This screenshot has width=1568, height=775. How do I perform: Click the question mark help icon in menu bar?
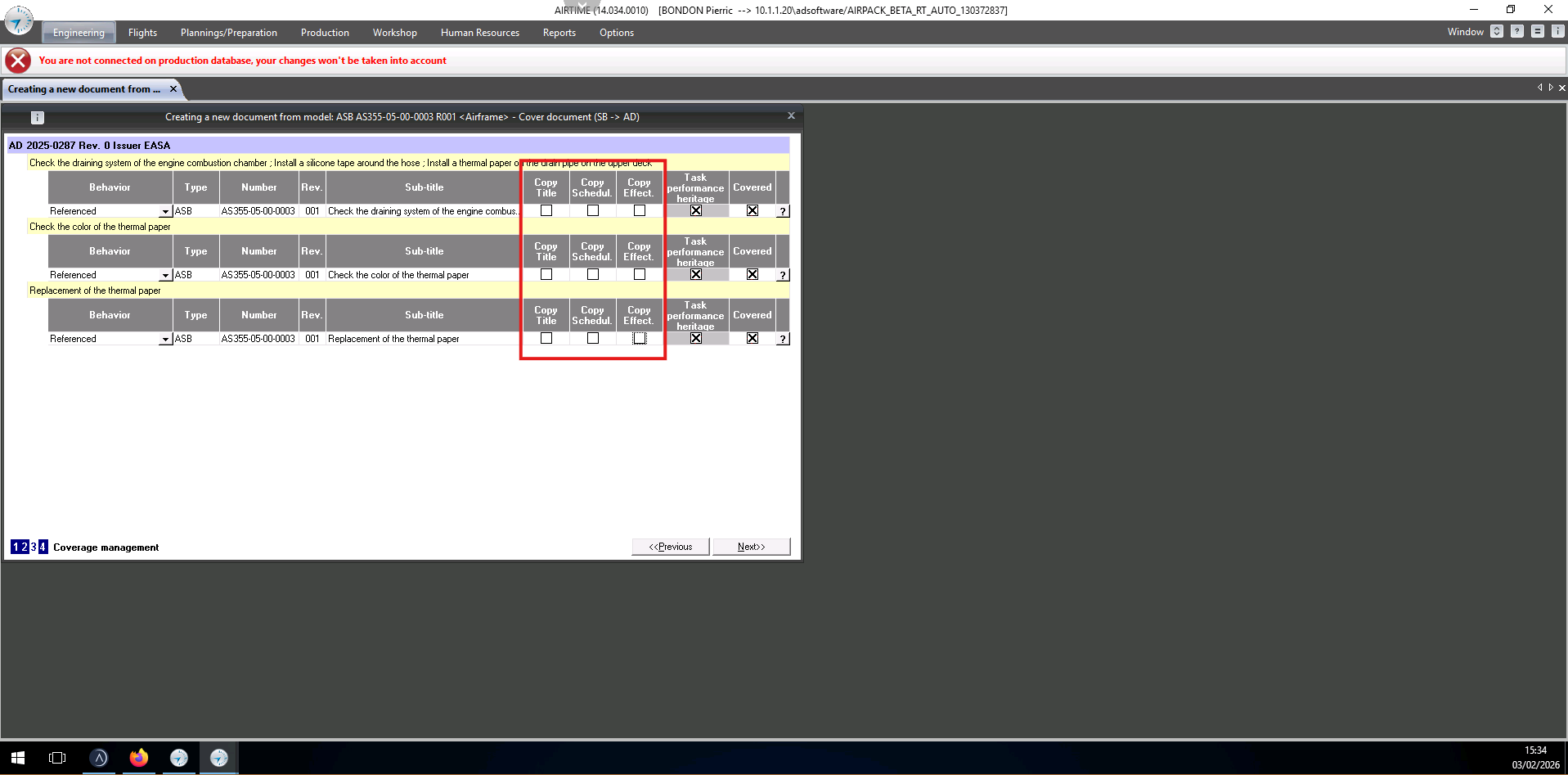(x=1516, y=32)
